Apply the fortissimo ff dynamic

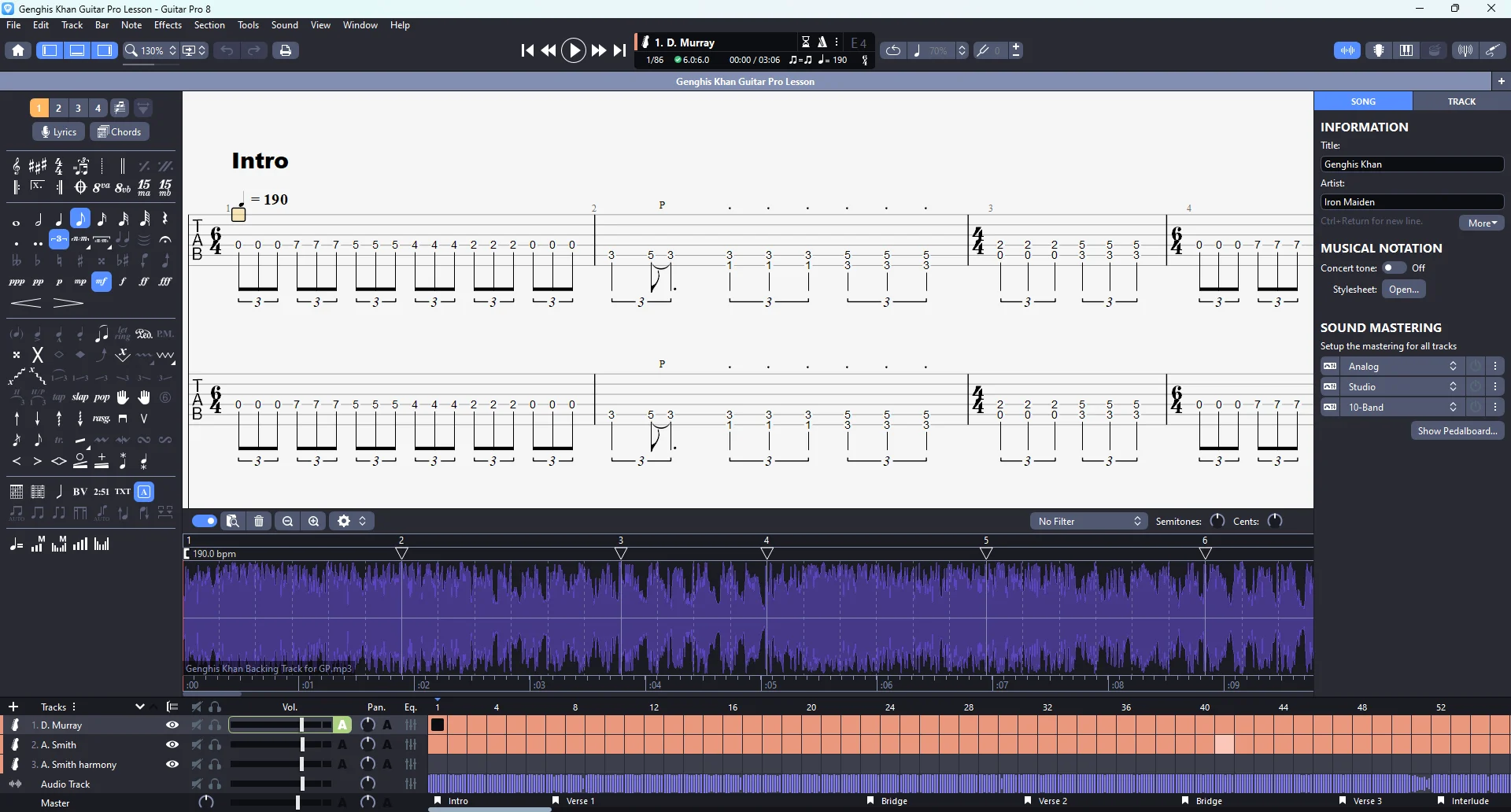pyautogui.click(x=144, y=282)
